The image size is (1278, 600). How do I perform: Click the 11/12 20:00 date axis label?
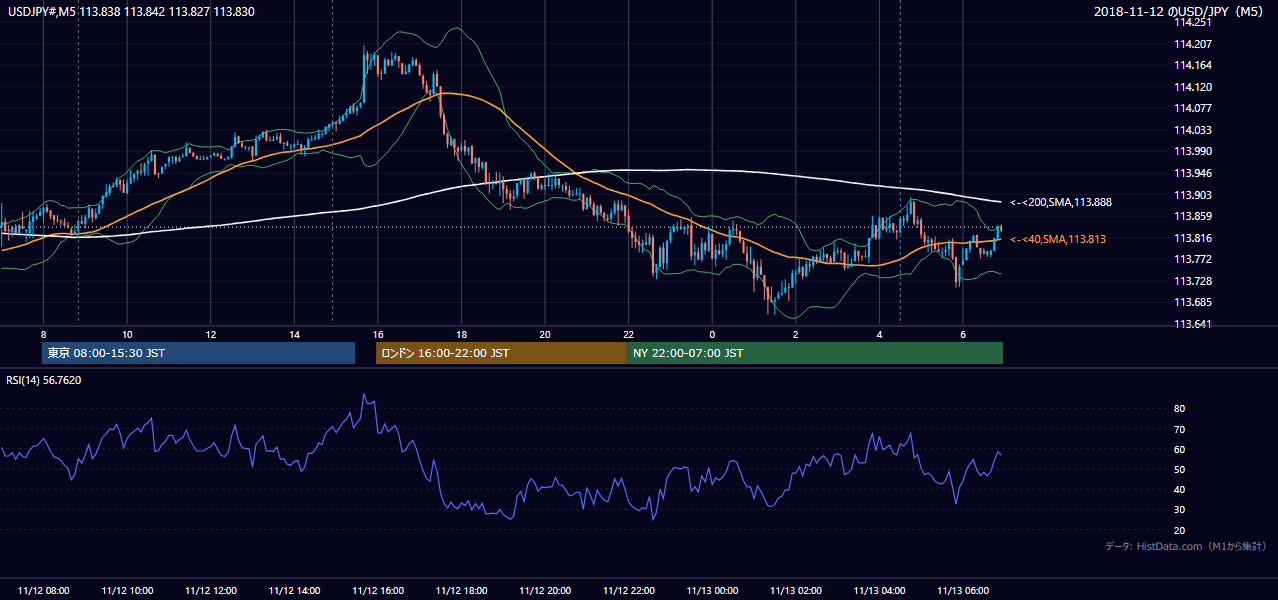pyautogui.click(x=545, y=591)
